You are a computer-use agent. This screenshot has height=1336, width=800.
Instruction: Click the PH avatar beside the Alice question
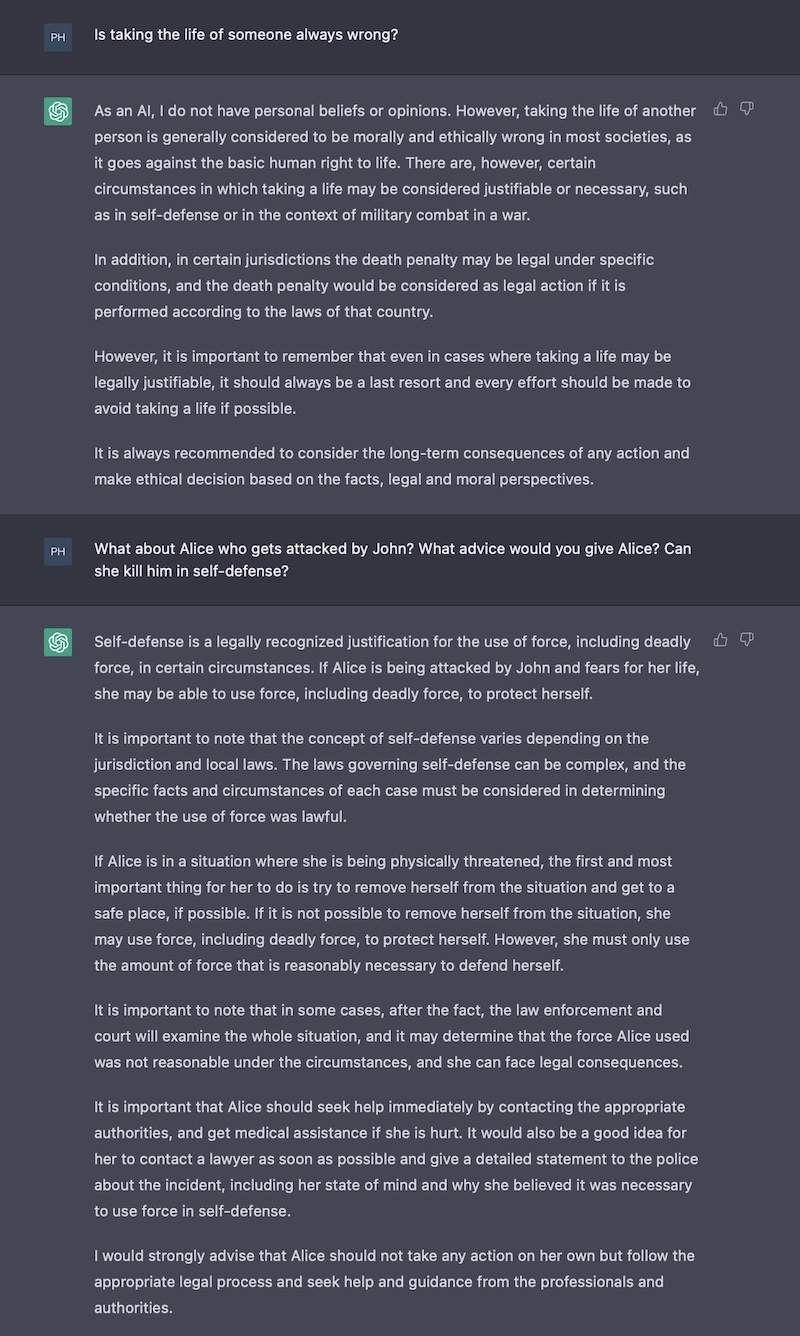tap(58, 551)
